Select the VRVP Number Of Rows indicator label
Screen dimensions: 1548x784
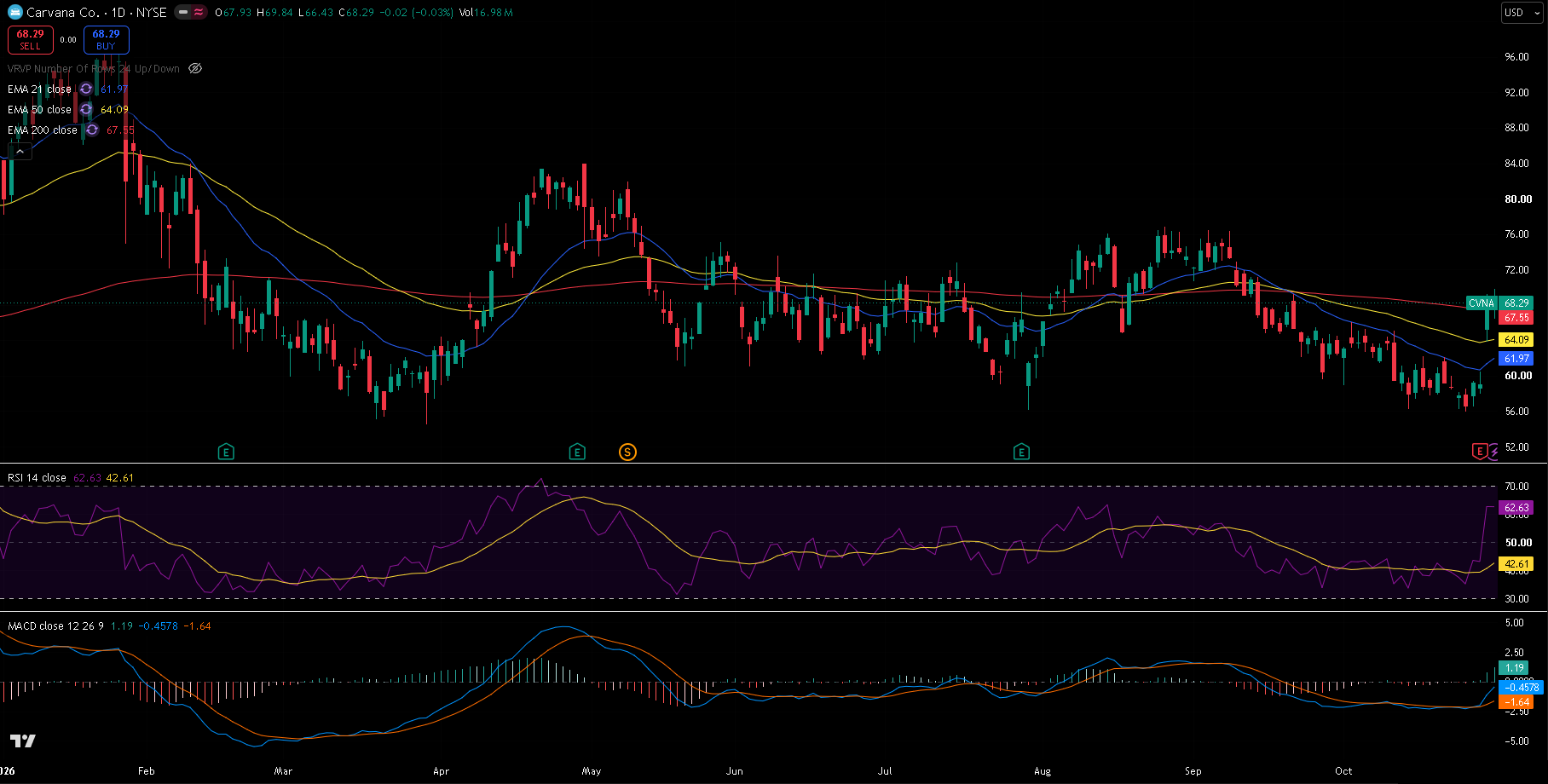[x=94, y=69]
